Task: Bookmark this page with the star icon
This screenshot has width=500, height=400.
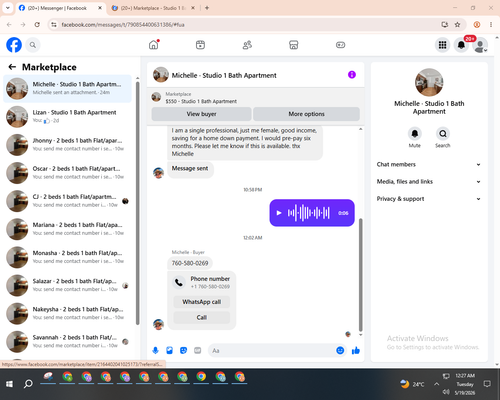Action: [457, 25]
